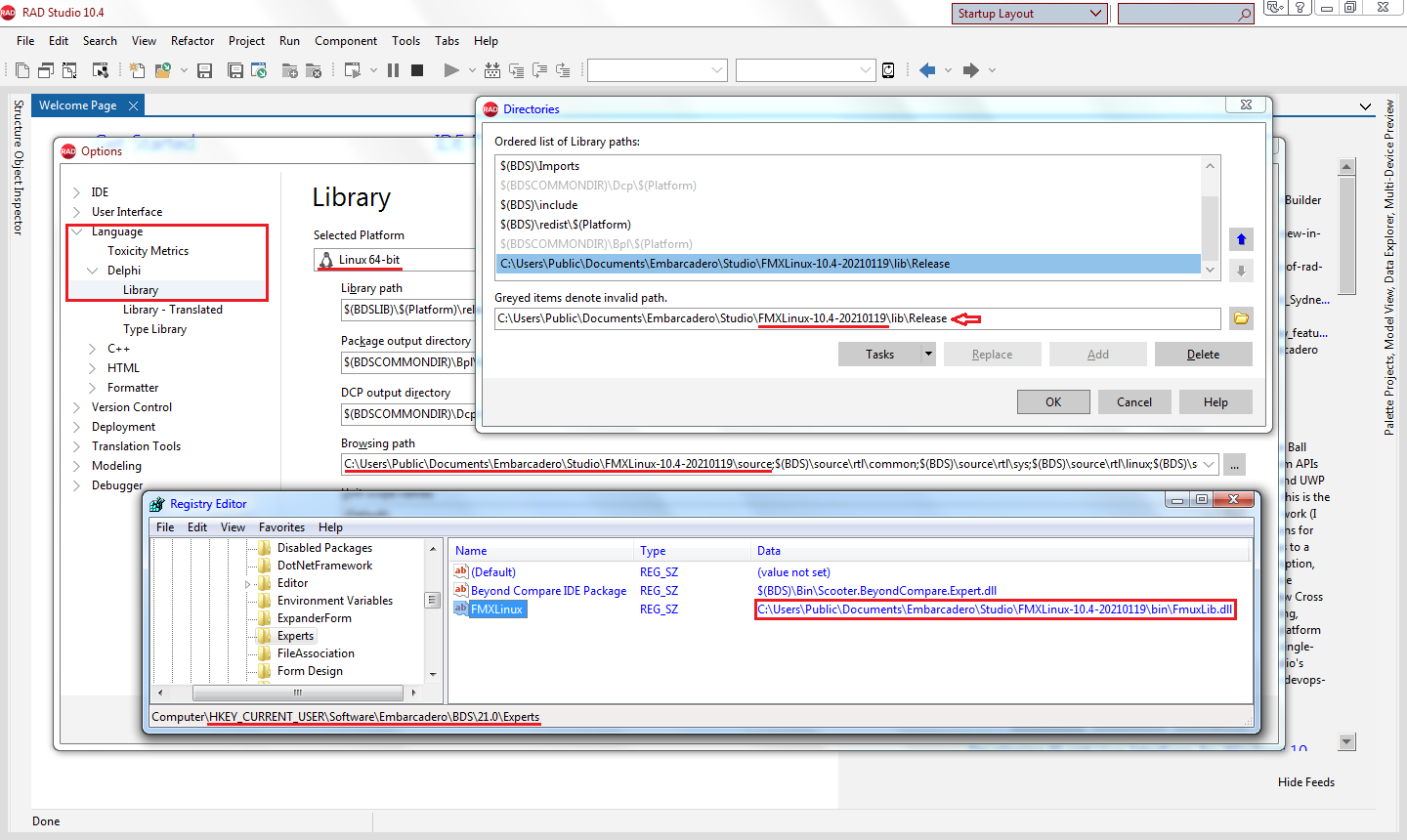Click the gray Forward arrow icon
The width and height of the screenshot is (1407, 840).
tap(970, 70)
